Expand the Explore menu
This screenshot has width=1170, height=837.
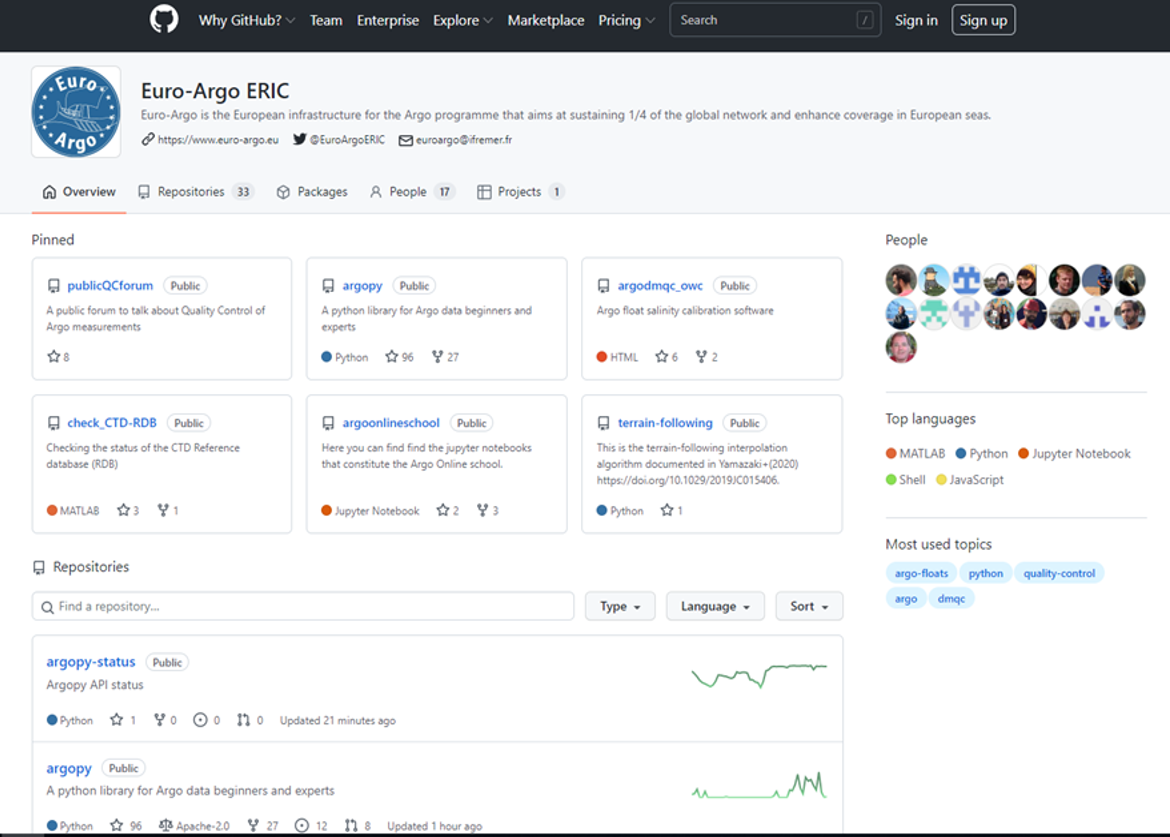[463, 20]
